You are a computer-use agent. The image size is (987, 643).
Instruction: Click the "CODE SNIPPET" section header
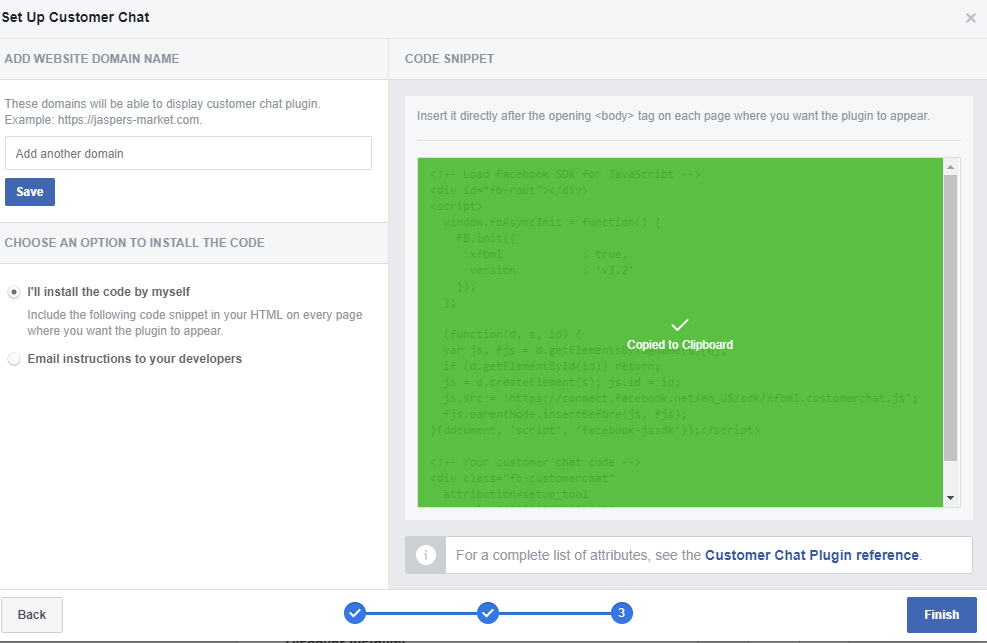[x=449, y=59]
